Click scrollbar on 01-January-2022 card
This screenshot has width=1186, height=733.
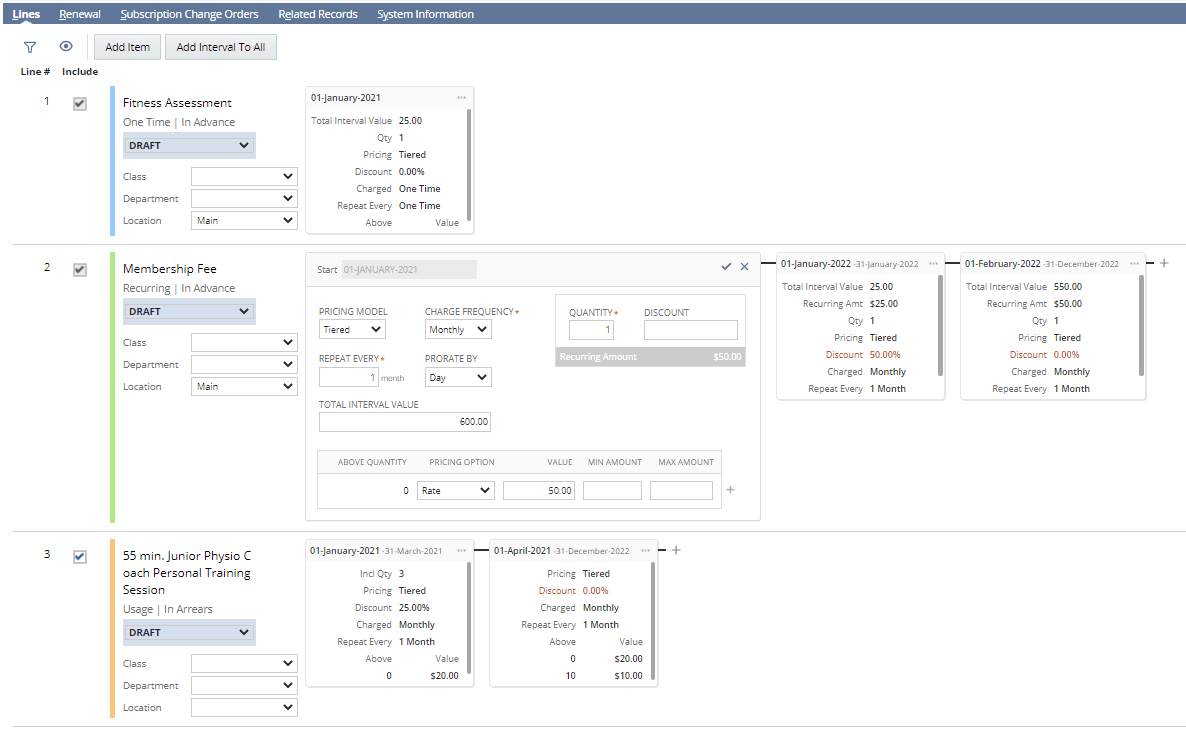[x=940, y=325]
